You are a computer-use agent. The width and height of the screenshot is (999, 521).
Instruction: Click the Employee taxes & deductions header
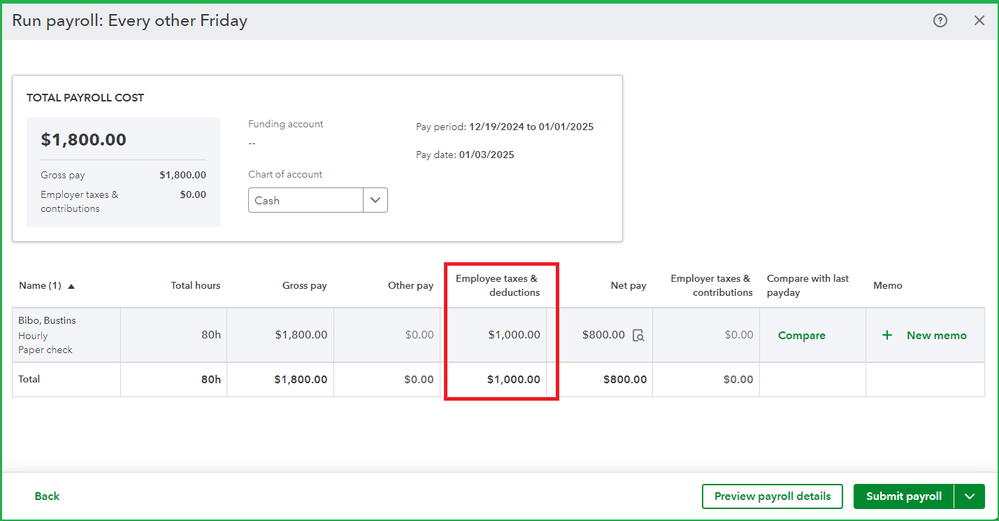[x=498, y=285]
